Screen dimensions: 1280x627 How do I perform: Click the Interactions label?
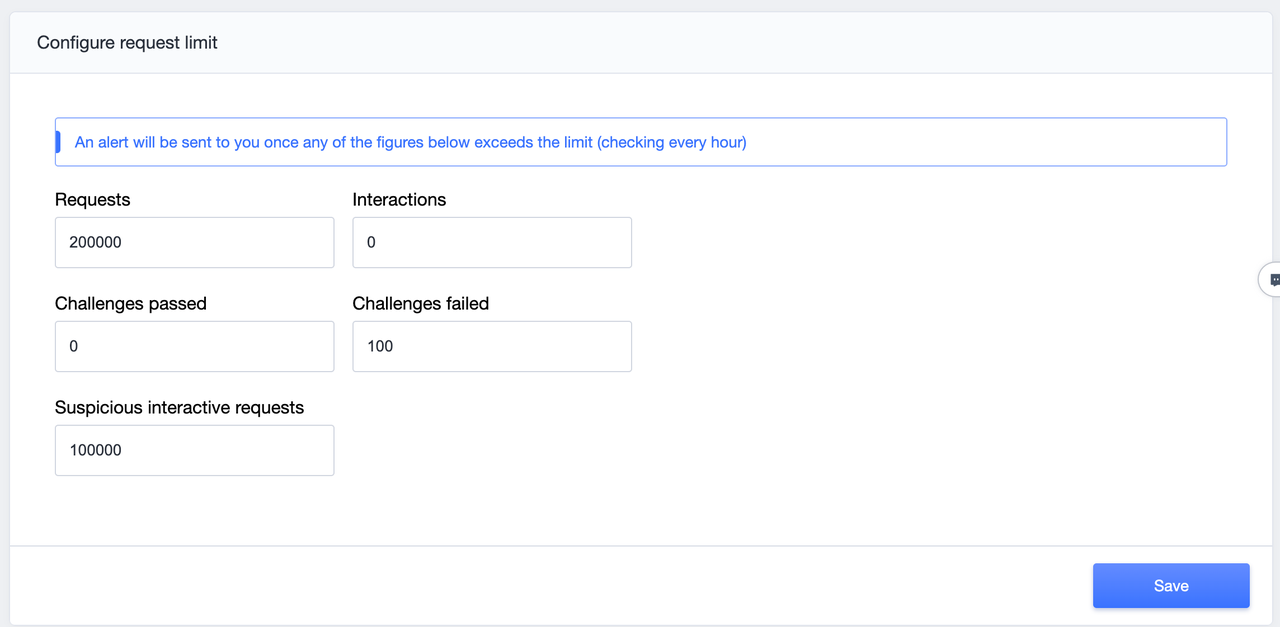pyautogui.click(x=399, y=200)
